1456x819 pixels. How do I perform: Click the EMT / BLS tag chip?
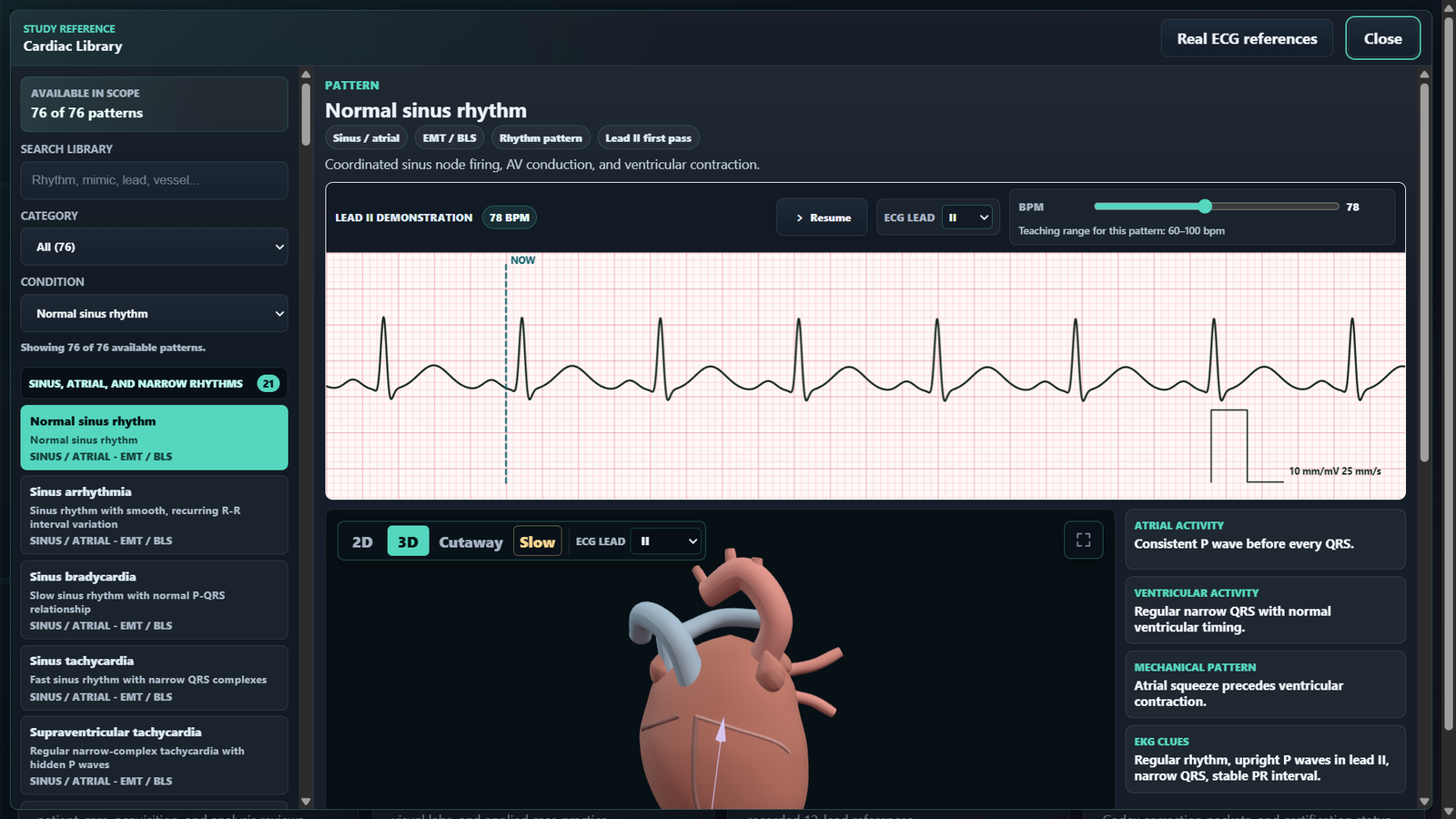450,137
